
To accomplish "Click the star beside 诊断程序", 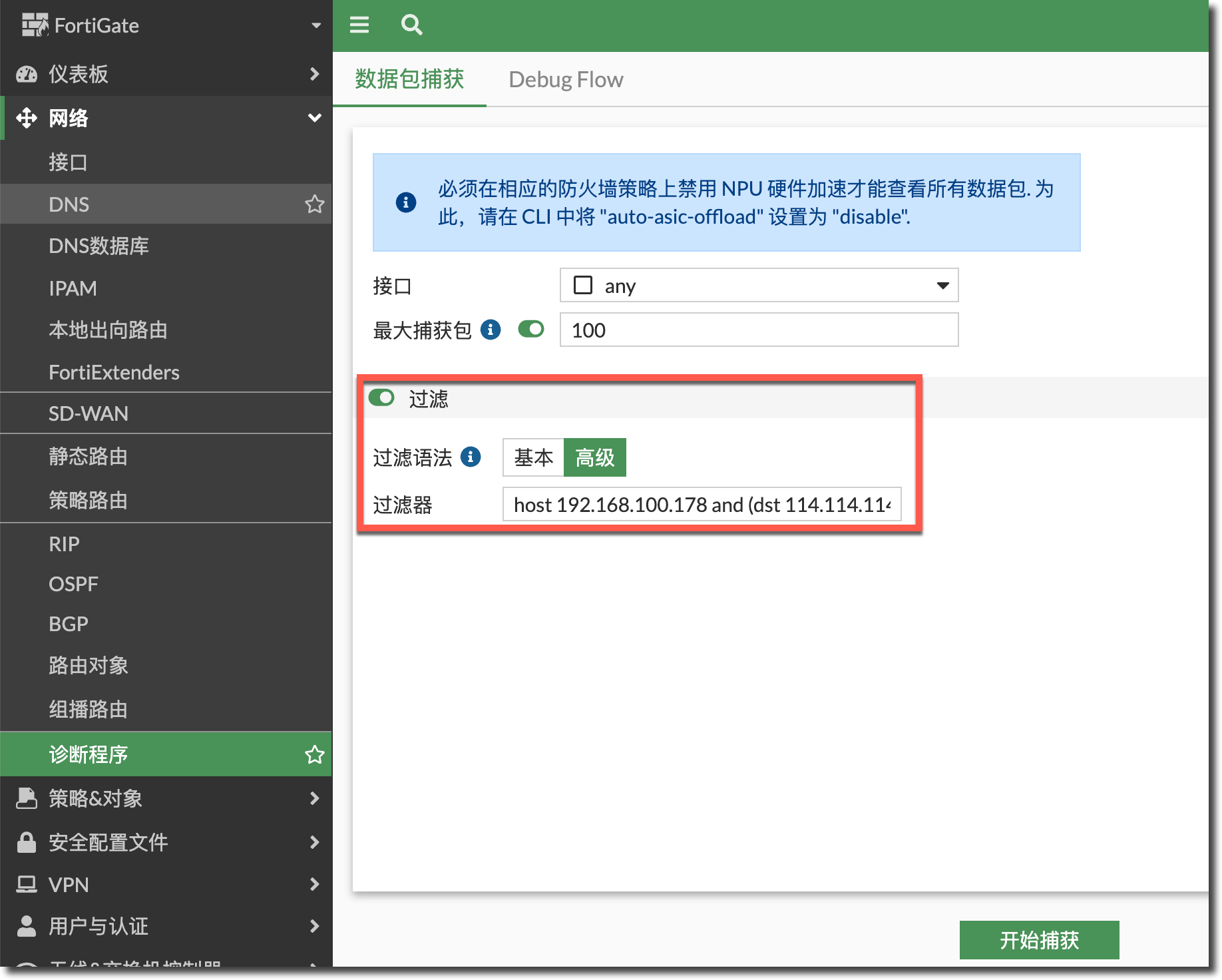I will coord(314,754).
